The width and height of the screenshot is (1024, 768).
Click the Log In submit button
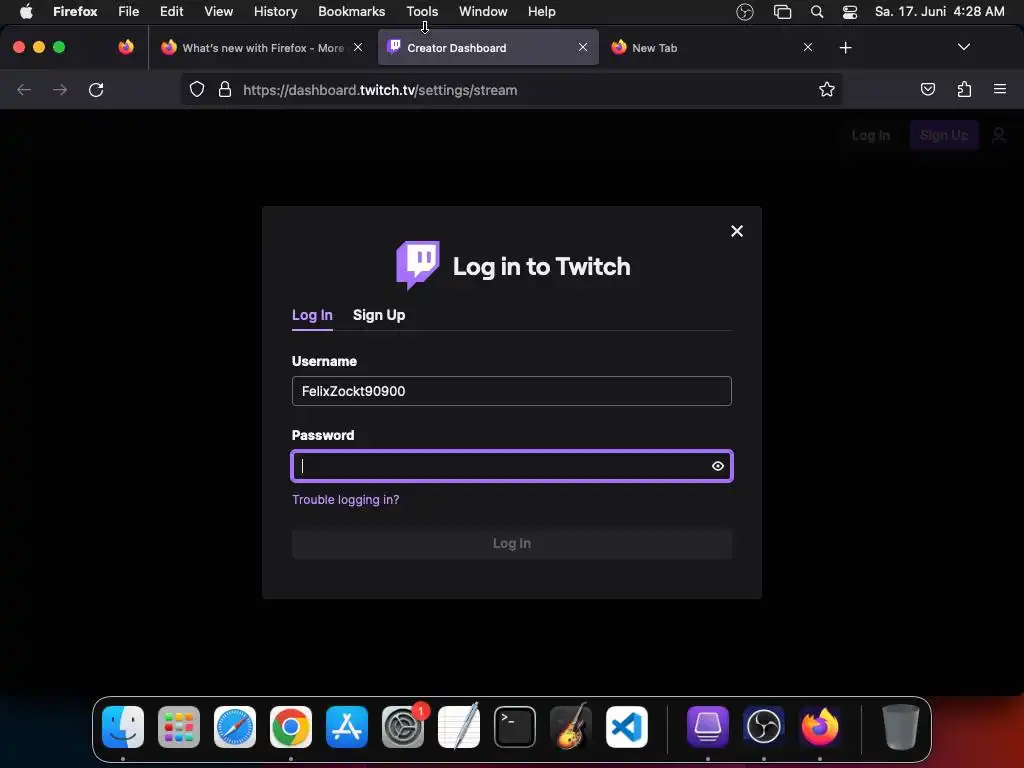click(511, 543)
